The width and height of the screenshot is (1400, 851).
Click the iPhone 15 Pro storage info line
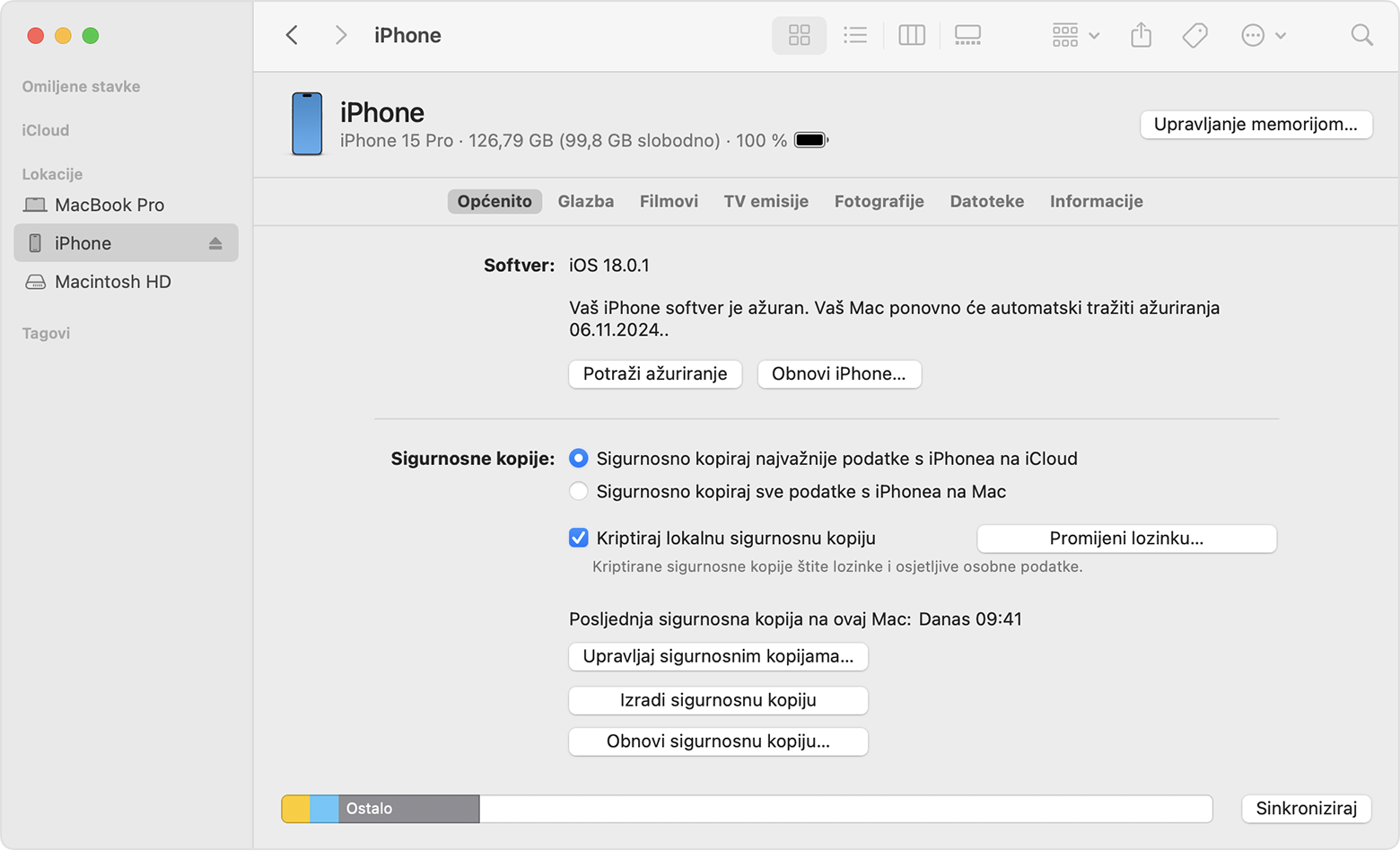[x=564, y=141]
